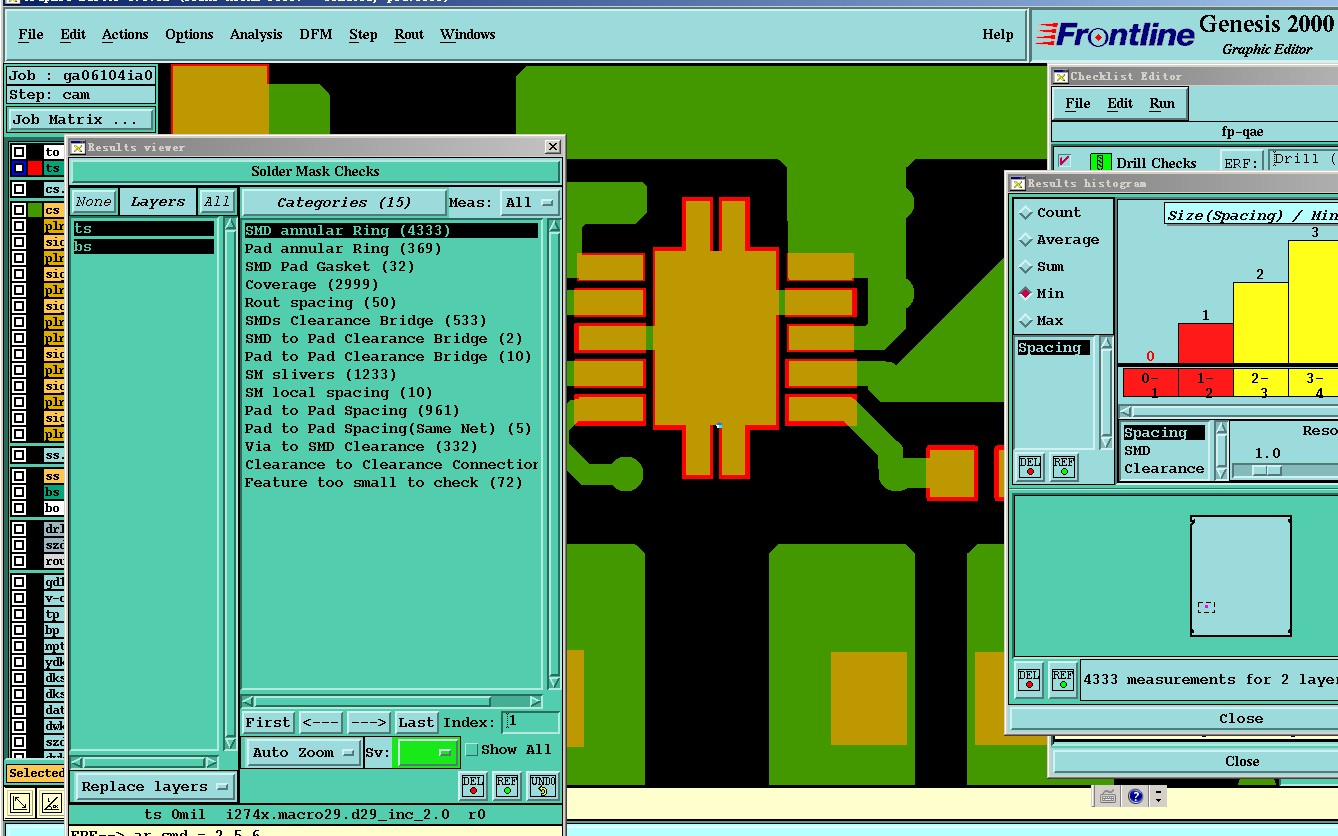Open the Auto Zoom dropdown
The image size is (1338, 836).
pyautogui.click(x=303, y=752)
